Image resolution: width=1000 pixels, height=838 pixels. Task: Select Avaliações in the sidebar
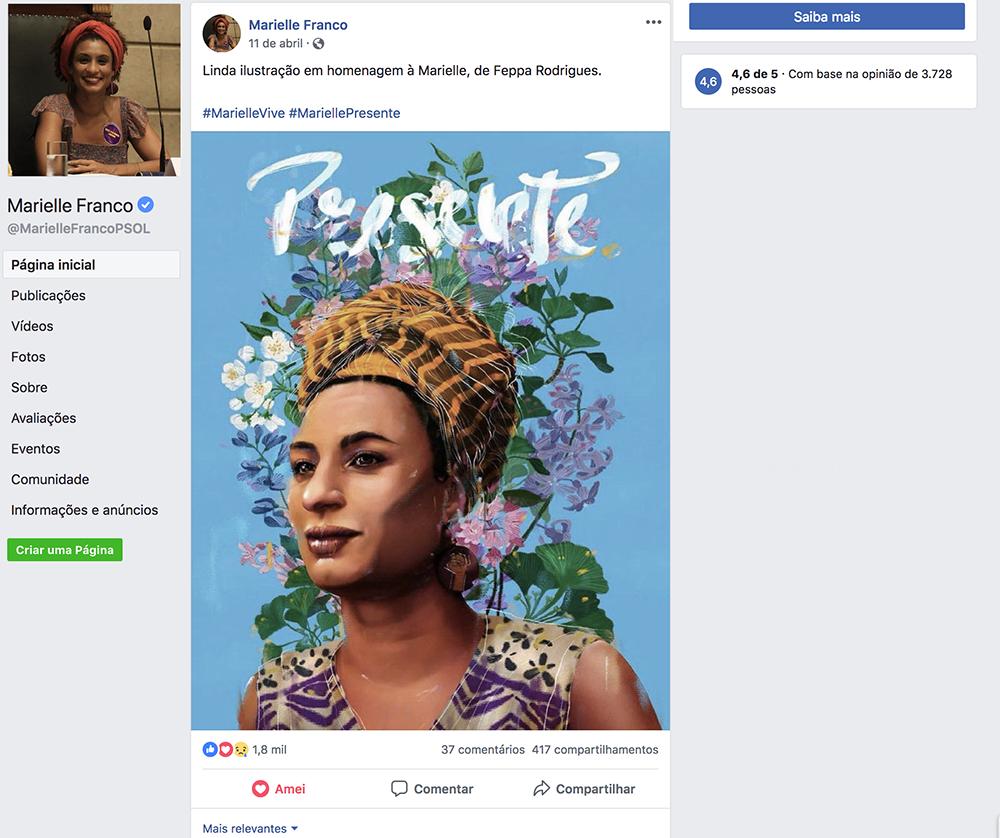point(43,418)
